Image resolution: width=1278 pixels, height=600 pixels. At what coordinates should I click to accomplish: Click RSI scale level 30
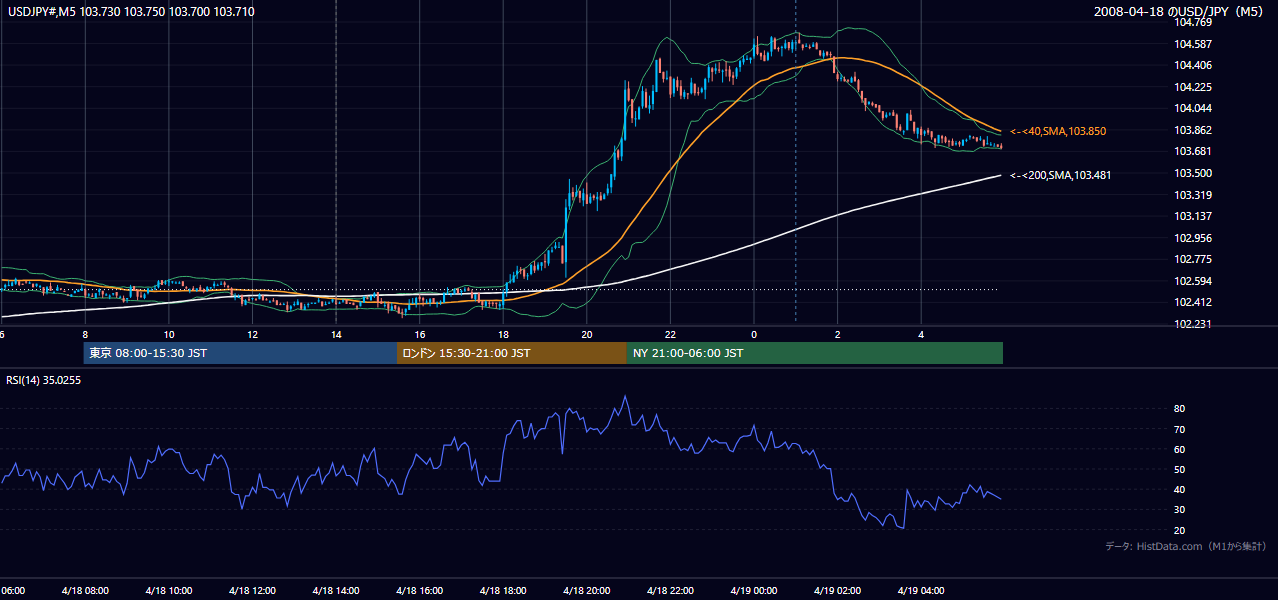1180,509
